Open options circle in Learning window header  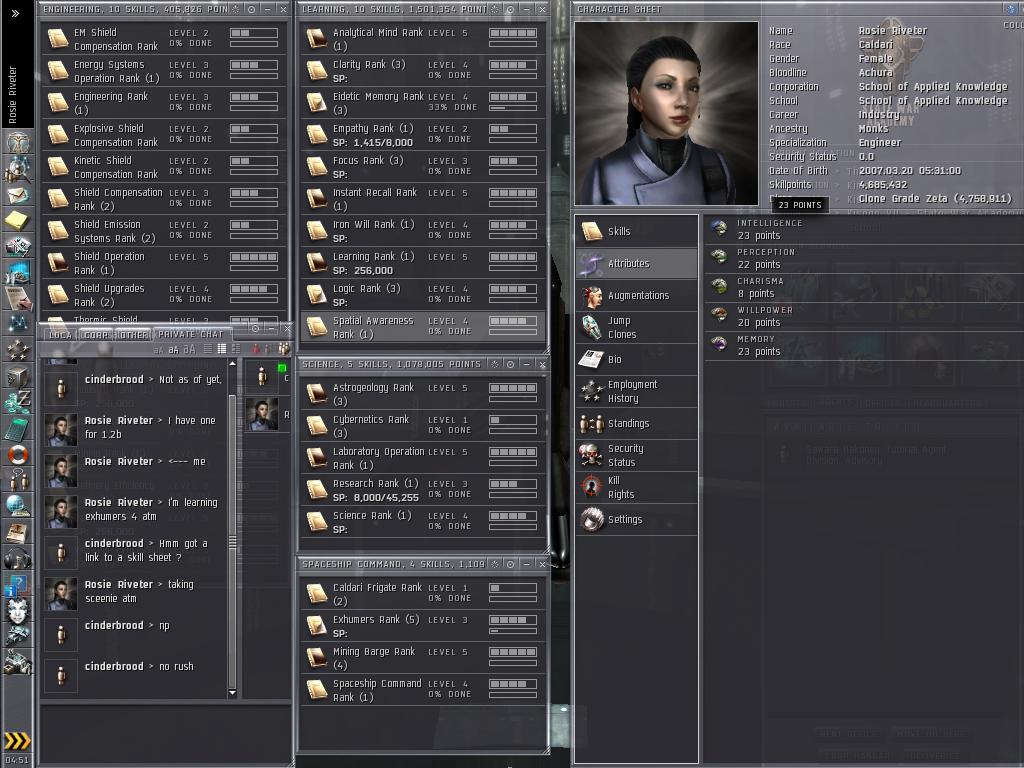511,9
